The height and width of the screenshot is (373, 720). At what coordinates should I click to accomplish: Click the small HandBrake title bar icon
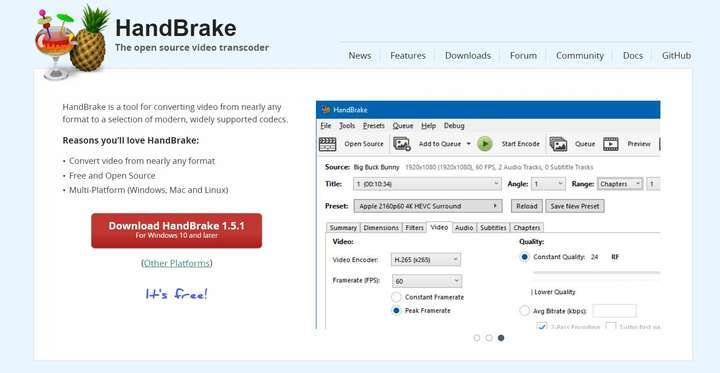tap(326, 110)
